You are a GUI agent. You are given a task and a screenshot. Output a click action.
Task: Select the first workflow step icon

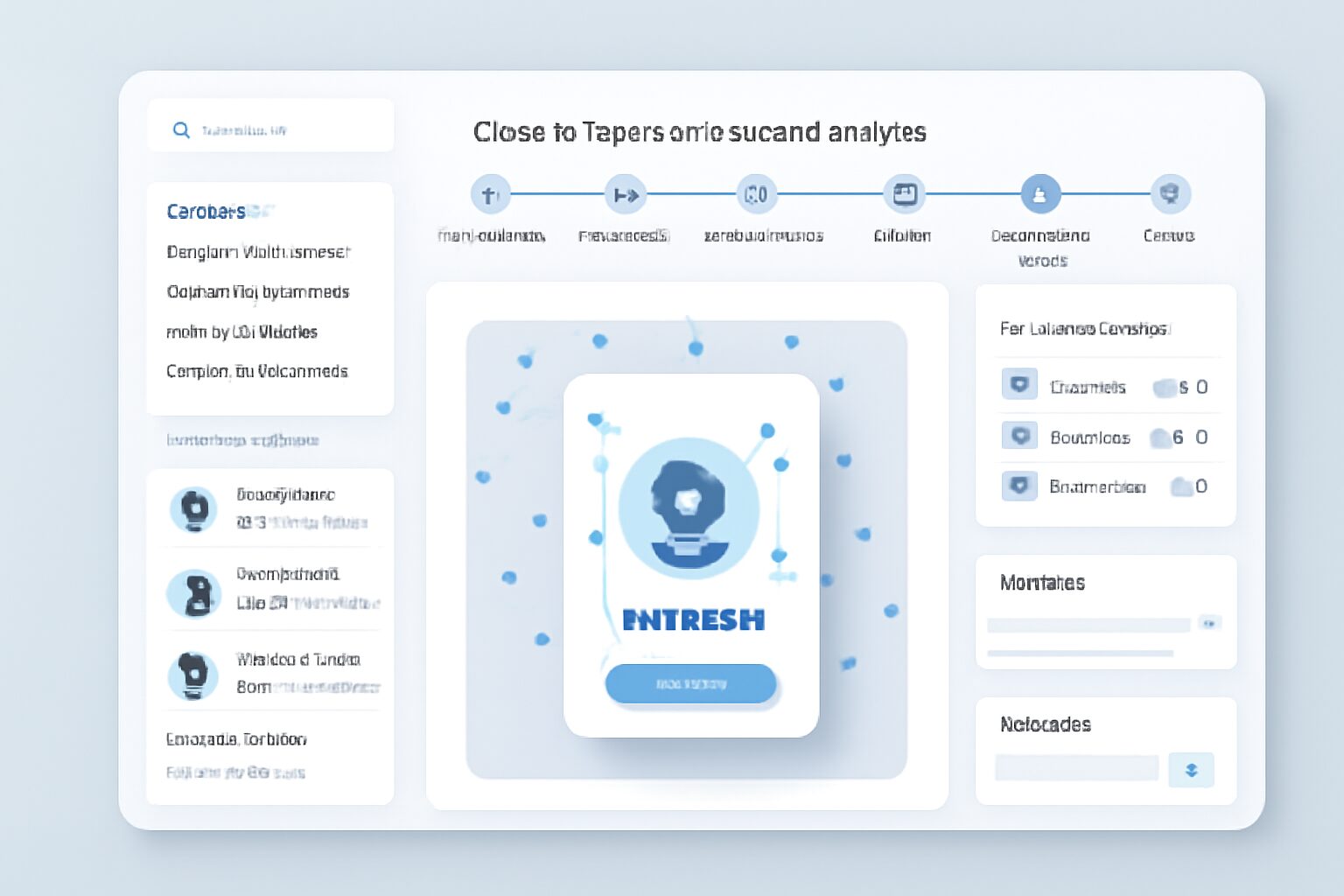(x=491, y=194)
